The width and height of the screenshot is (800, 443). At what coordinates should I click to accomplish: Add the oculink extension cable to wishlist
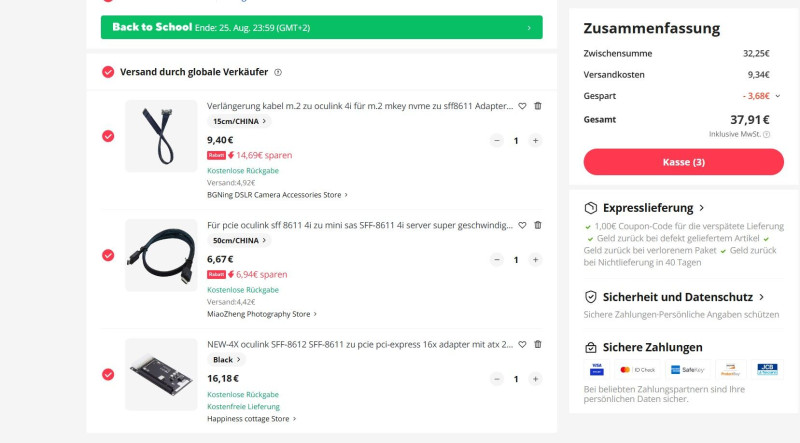tap(522, 105)
